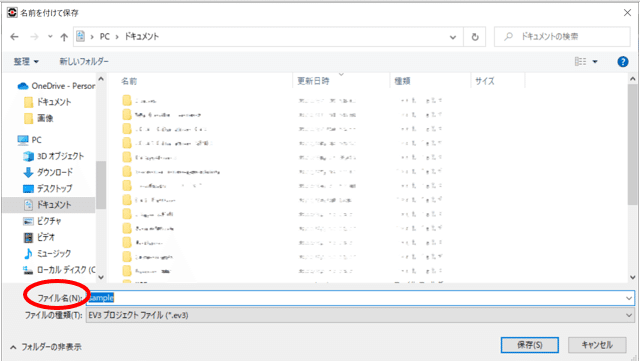Click the 保存(S) button

pos(529,345)
